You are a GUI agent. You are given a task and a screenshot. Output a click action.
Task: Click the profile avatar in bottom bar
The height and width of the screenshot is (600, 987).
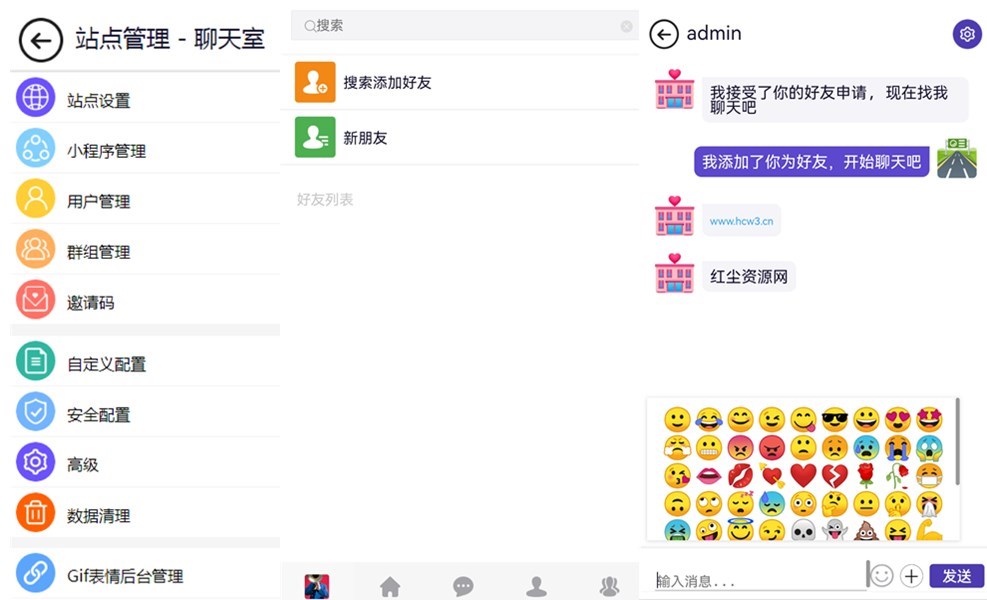[317, 587]
